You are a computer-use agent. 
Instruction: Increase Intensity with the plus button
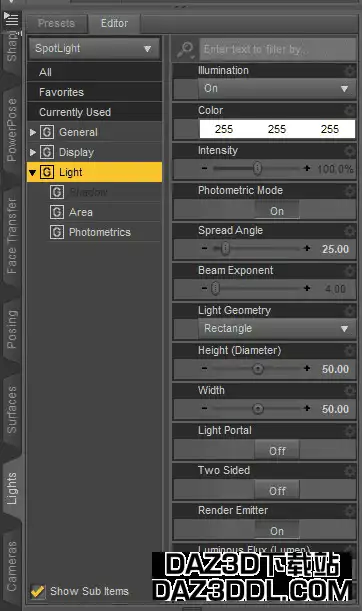tap(307, 168)
